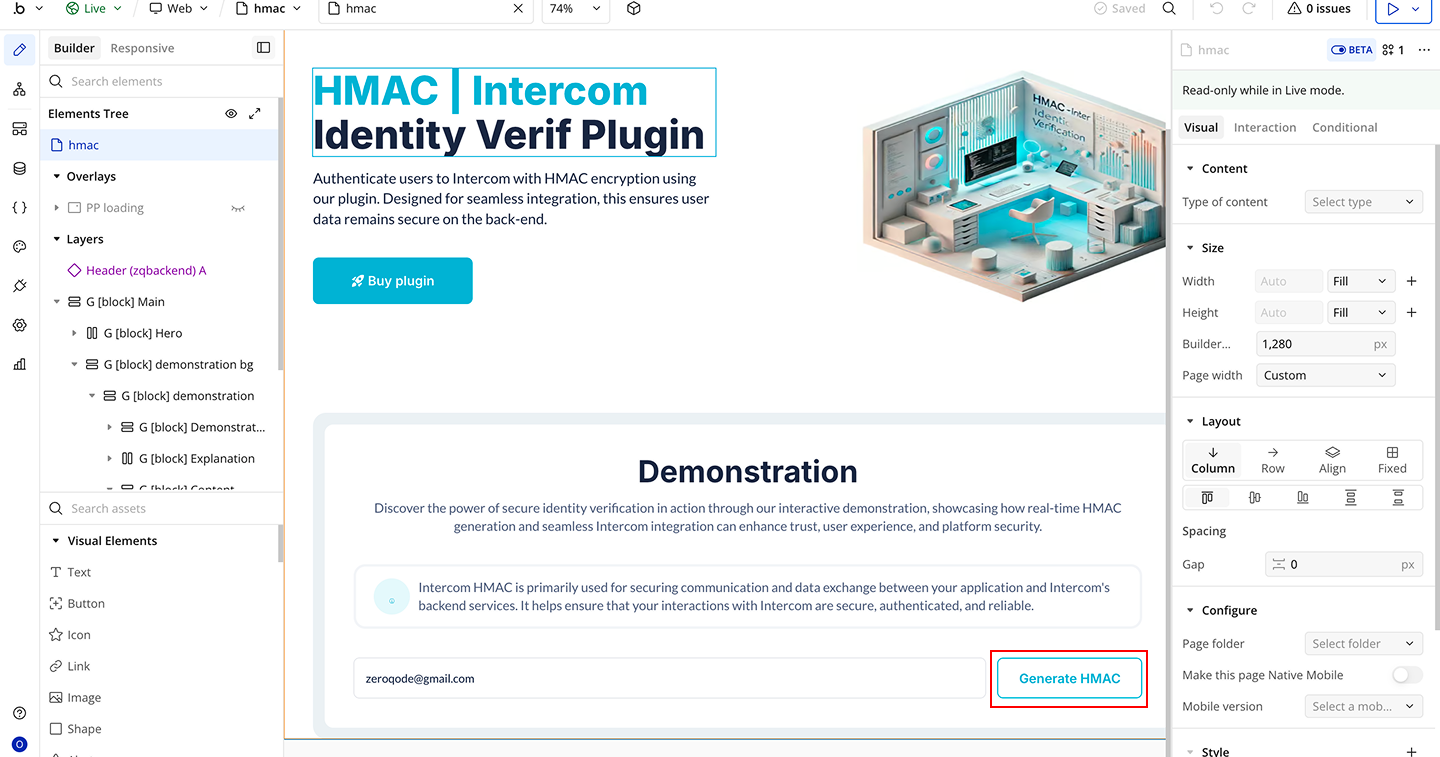Click the zeroqode@gmail.com email input
Image resolution: width=1440 pixels, height=757 pixels.
(670, 679)
